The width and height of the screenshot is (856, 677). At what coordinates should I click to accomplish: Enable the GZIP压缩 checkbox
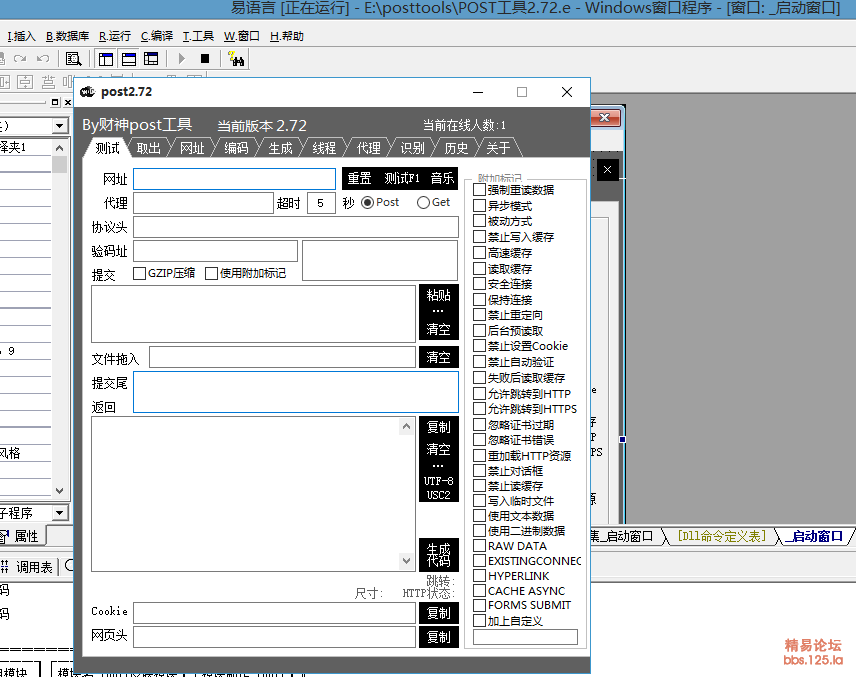click(140, 273)
